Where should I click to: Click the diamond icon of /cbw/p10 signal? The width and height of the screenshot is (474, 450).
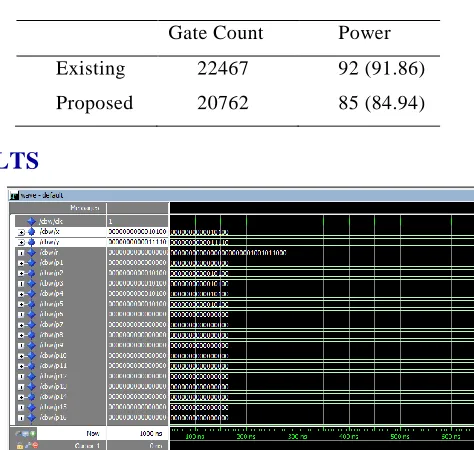31,356
